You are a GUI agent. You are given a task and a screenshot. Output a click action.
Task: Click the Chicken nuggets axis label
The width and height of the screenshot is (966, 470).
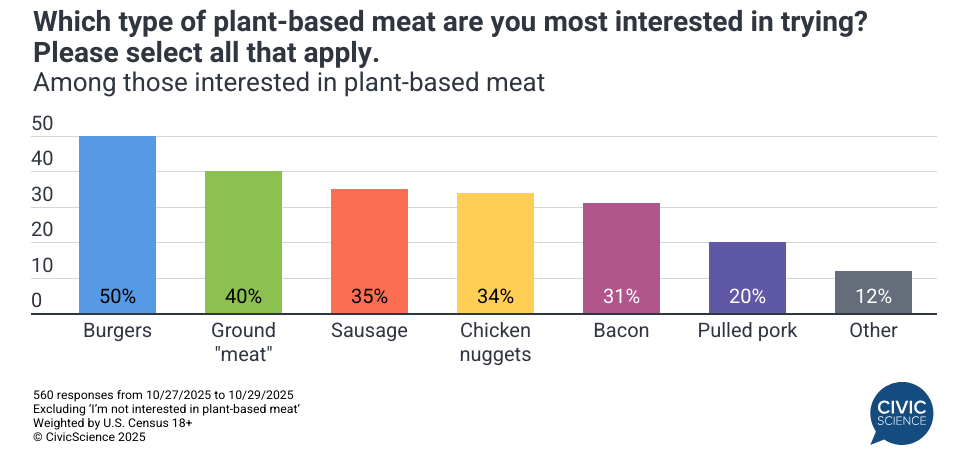[x=495, y=342]
